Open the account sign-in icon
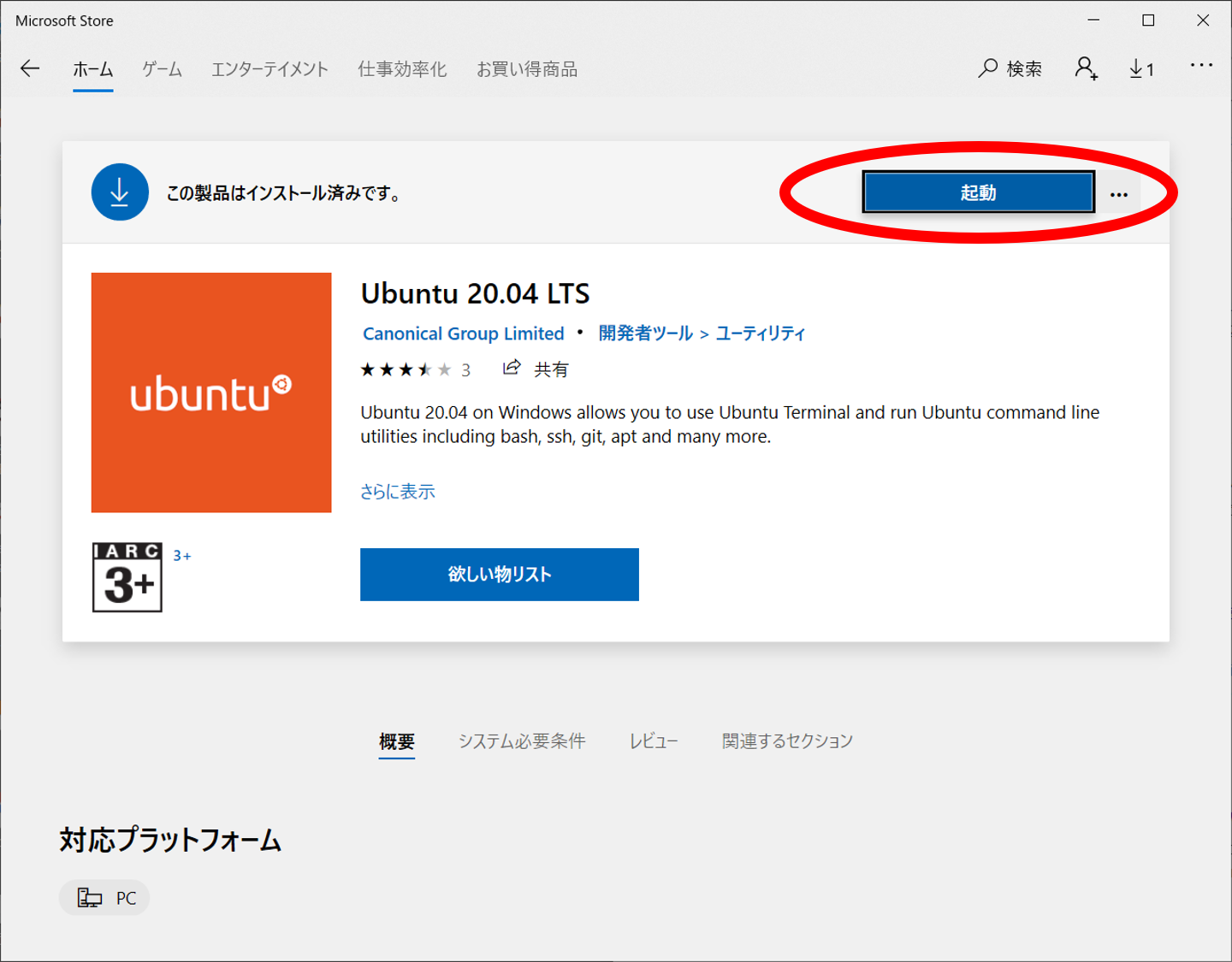The image size is (1232, 962). click(x=1087, y=68)
